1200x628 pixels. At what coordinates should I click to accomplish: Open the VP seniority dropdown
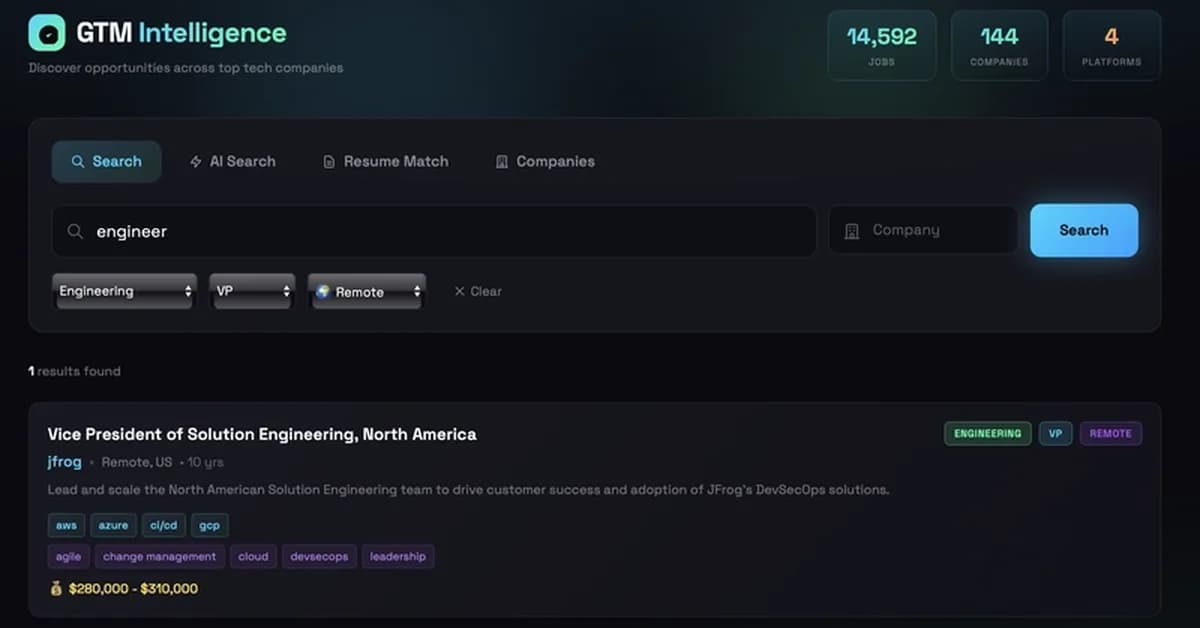(251, 291)
